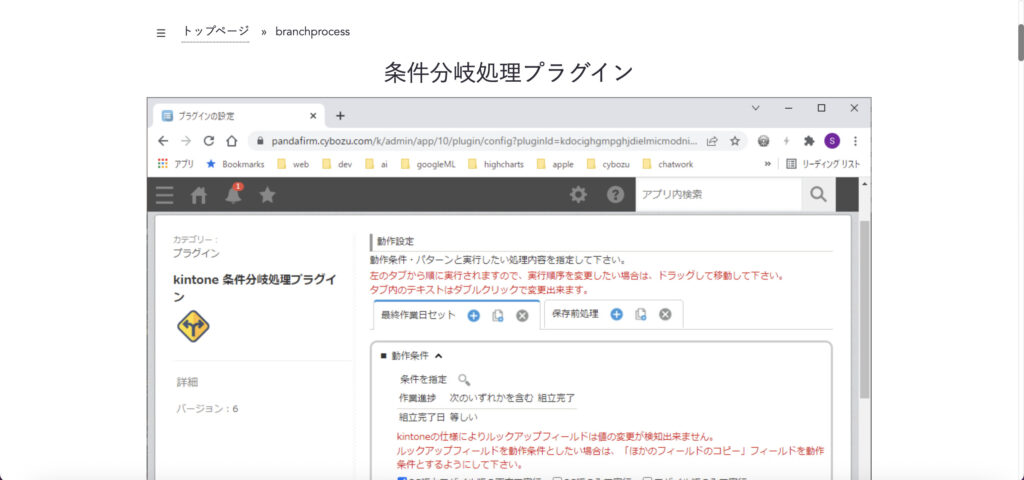Click the 組立完了日 等しい condition text
Image resolution: width=1024 pixels, height=480 pixels.
tap(438, 417)
